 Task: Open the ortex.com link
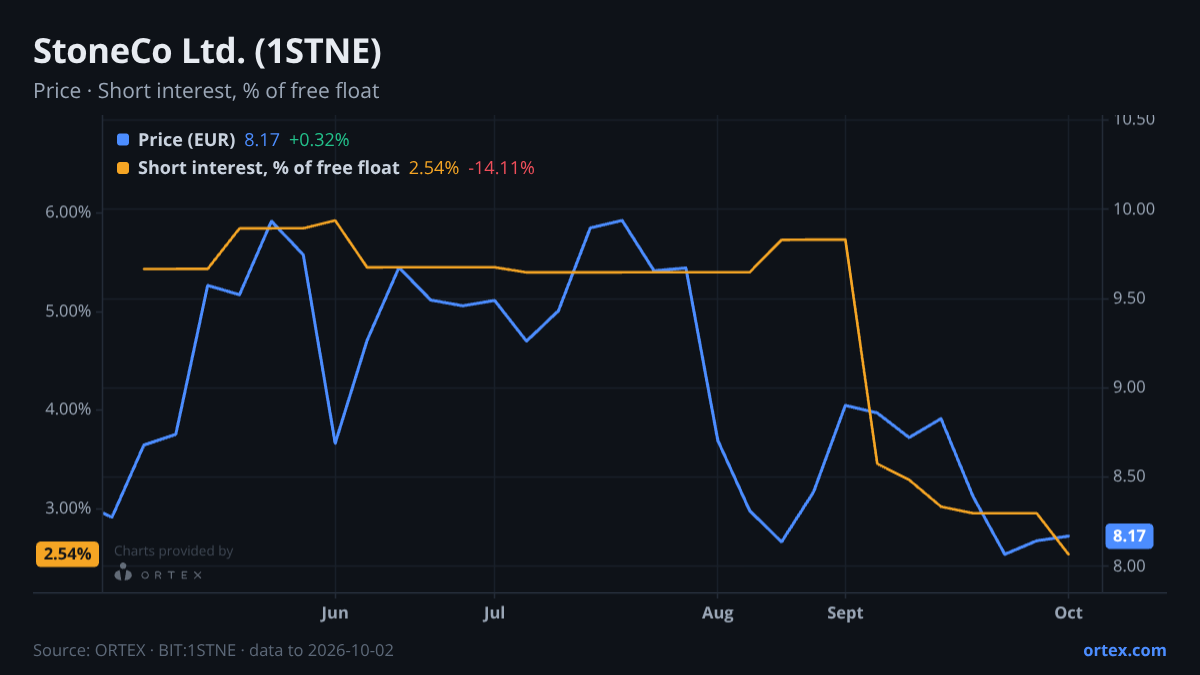coord(1125,650)
